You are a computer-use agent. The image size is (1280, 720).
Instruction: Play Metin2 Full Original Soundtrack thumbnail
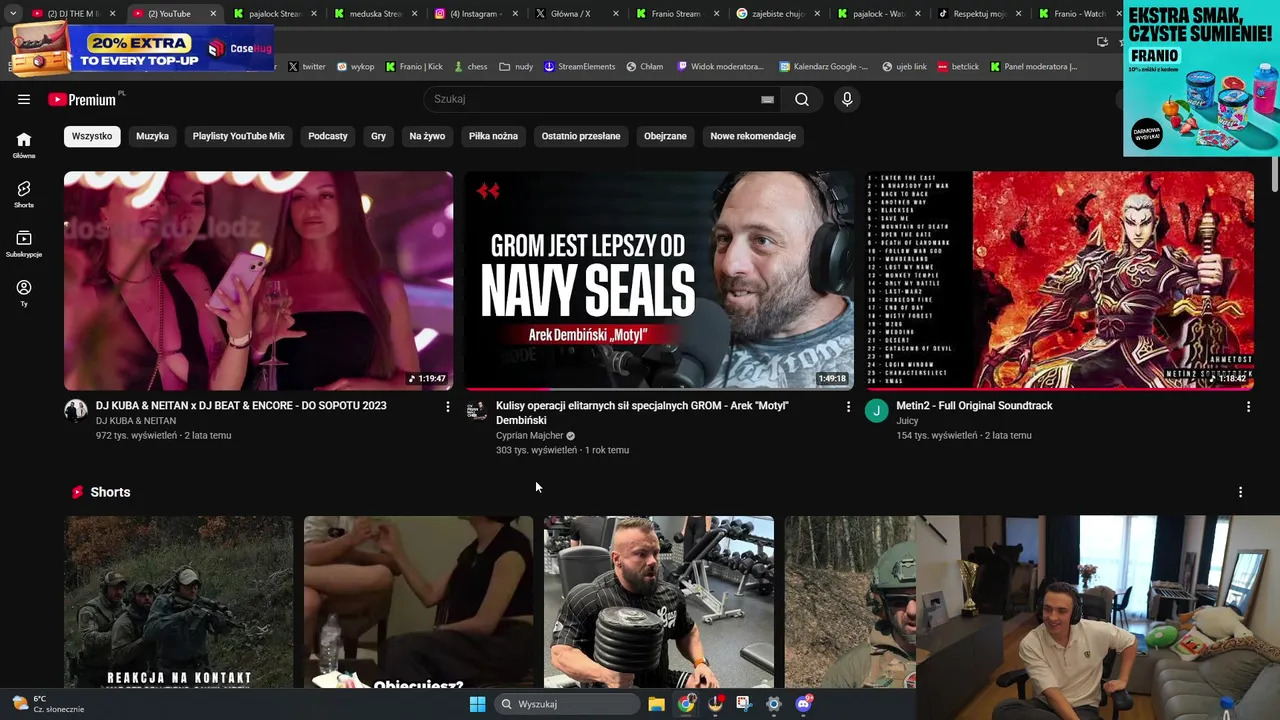click(1059, 281)
